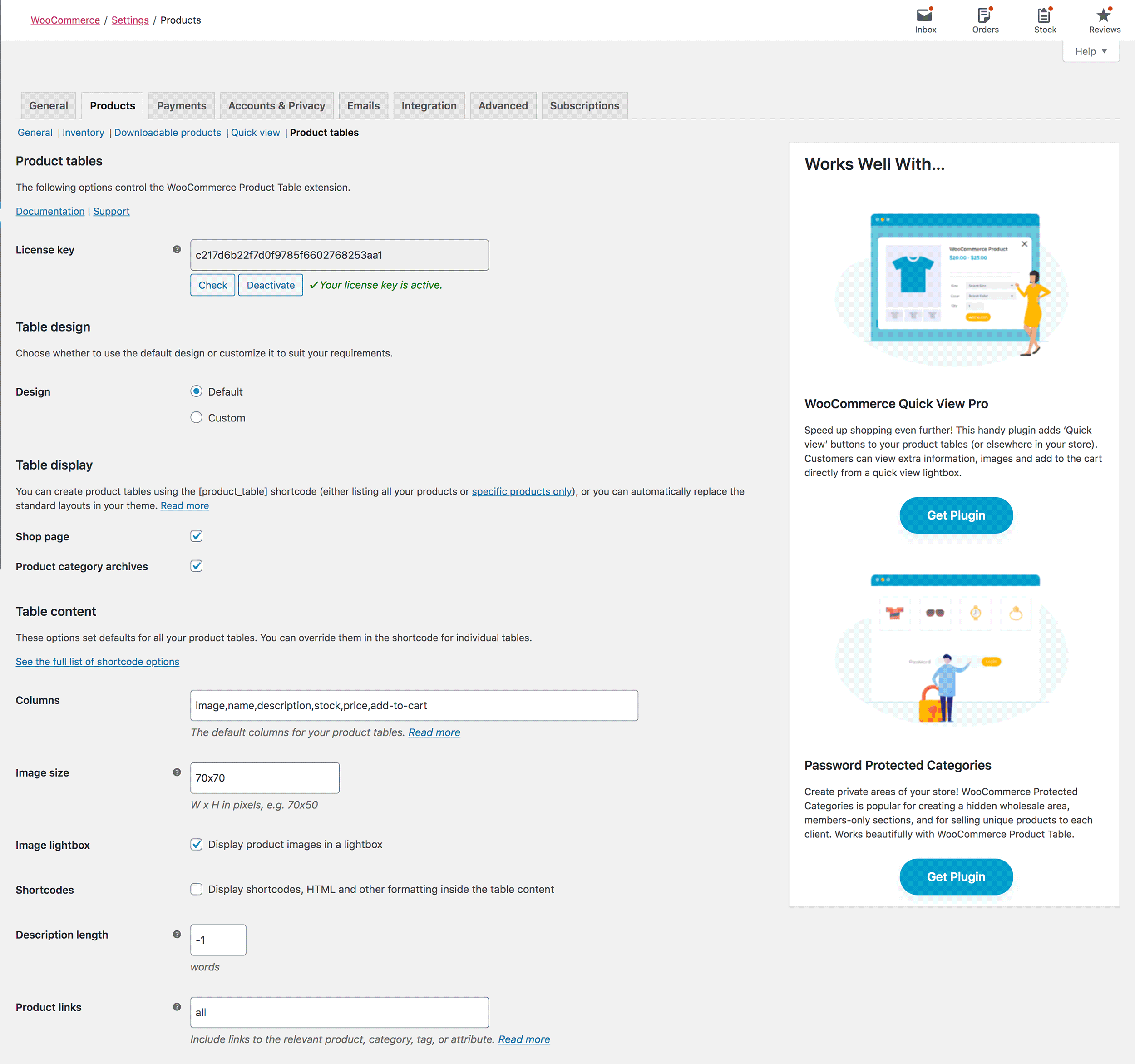1135x1064 pixels.
Task: Open the Subscriptions tab
Action: [x=585, y=106]
